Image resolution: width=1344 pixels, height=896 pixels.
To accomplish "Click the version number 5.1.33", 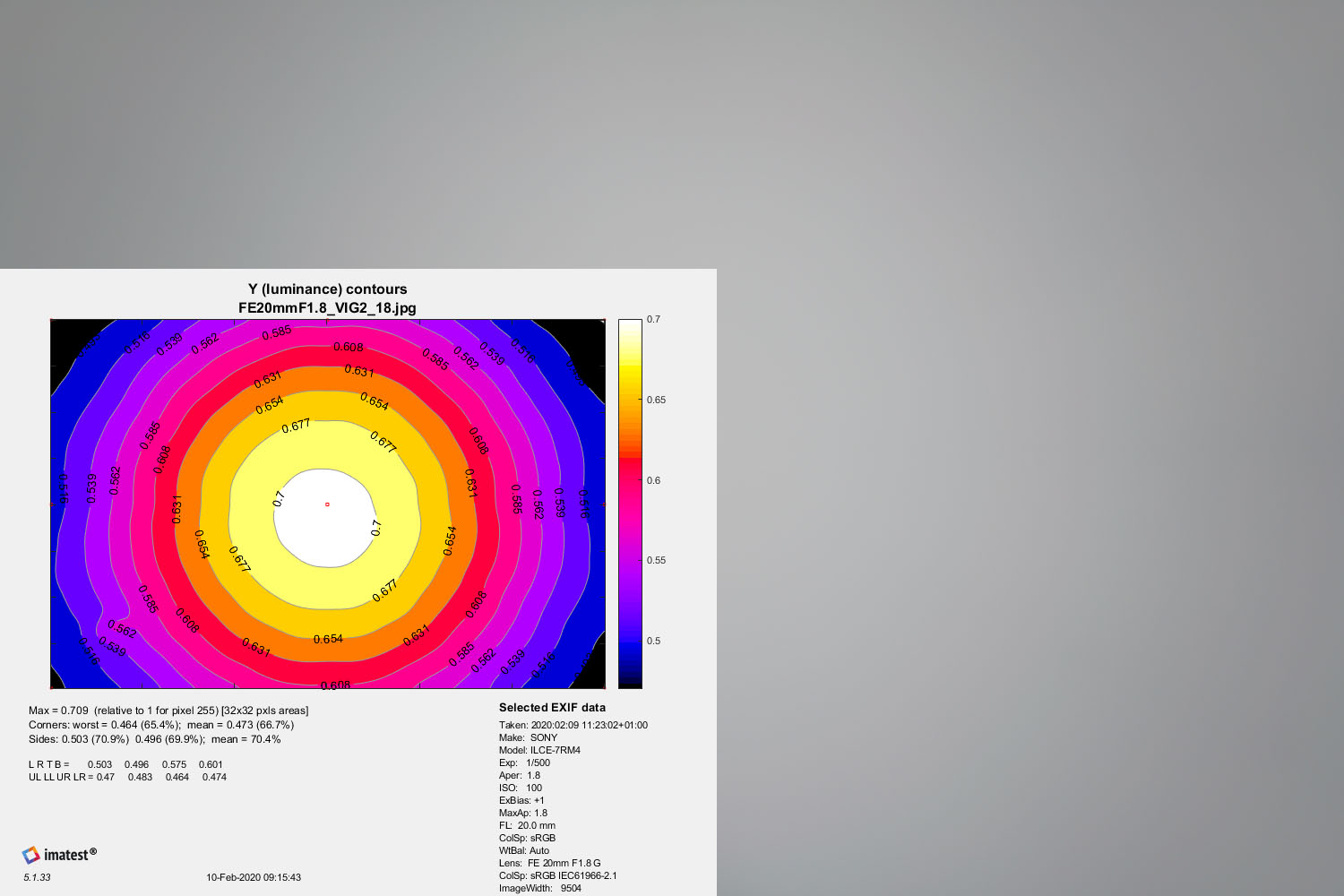I will tap(37, 877).
